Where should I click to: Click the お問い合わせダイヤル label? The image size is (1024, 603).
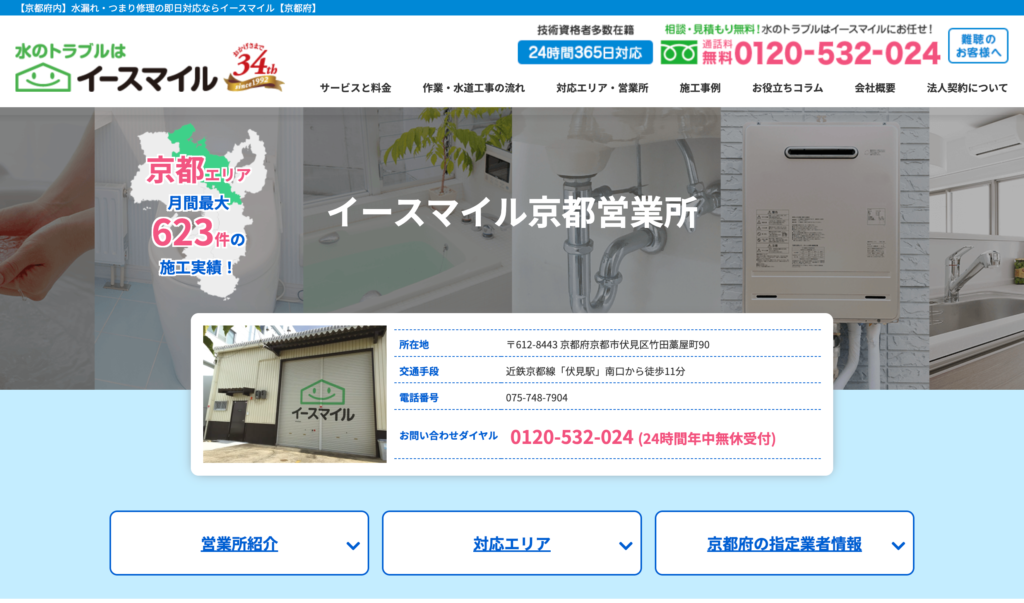449,436
